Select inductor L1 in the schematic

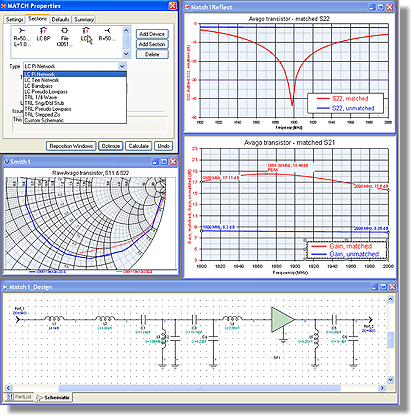[x=54, y=319]
